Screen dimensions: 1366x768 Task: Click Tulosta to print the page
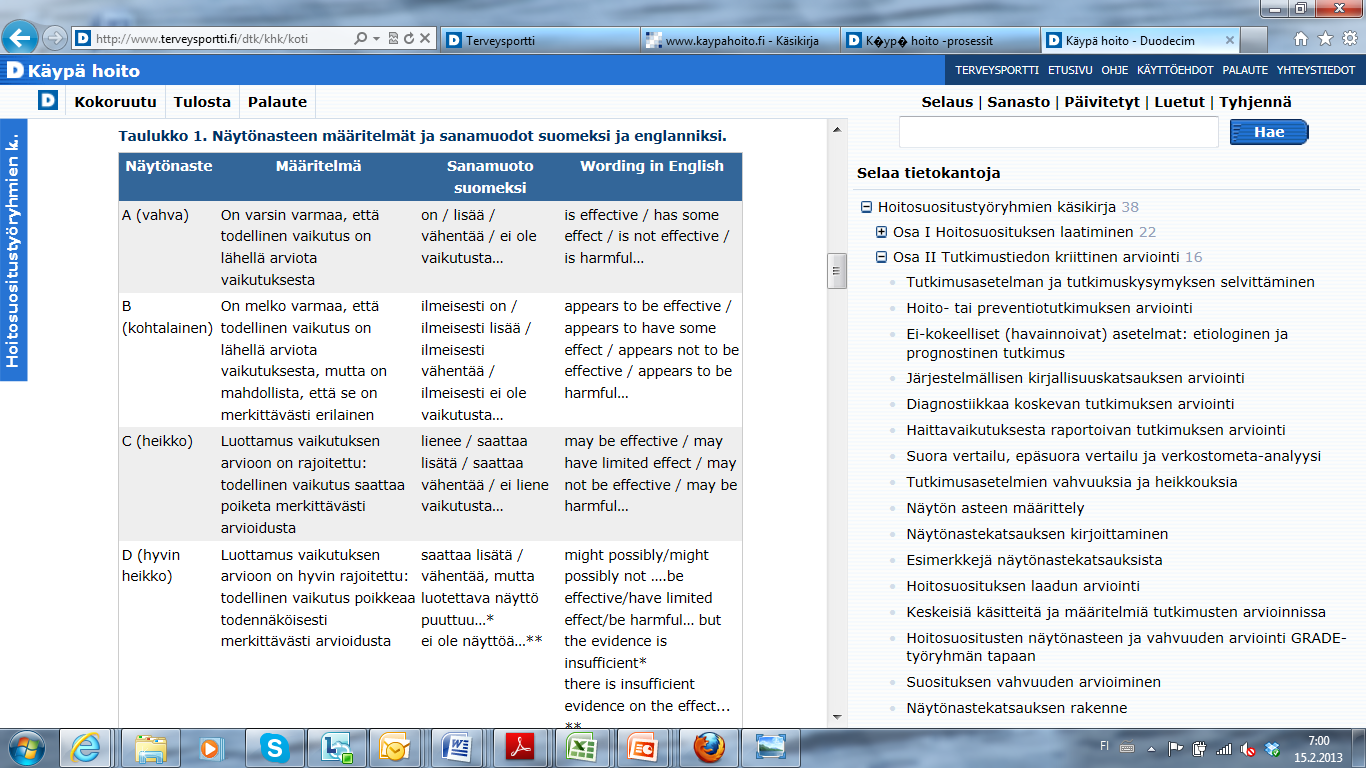202,101
